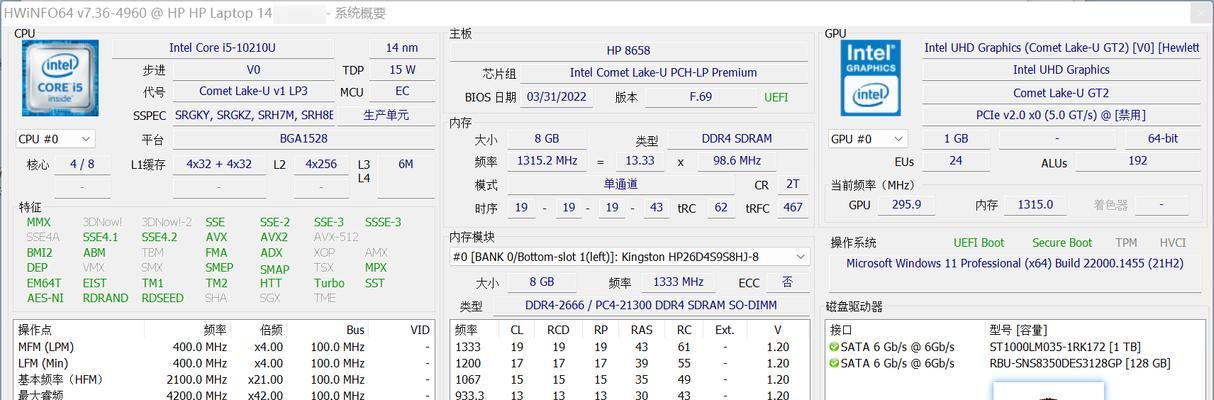1214x400 pixels.
Task: Select the HP 8658 motherboard field
Action: (628, 50)
